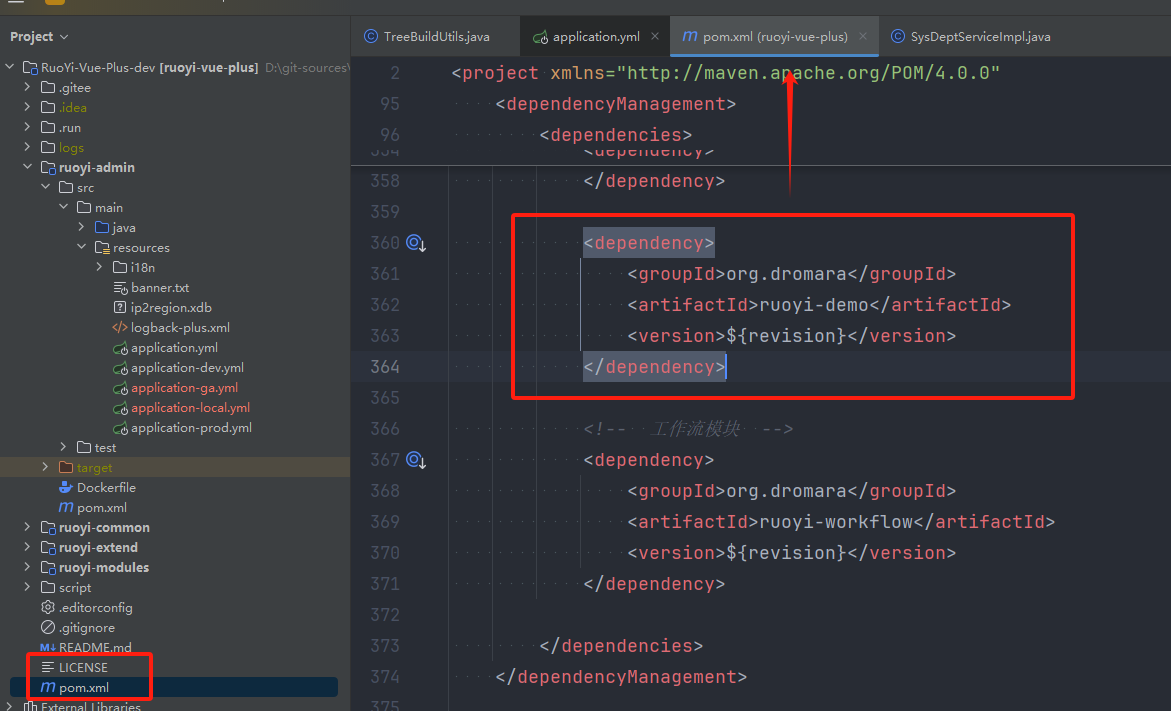Expand the .idea folder
The image size is (1171, 711).
pyautogui.click(x=28, y=108)
